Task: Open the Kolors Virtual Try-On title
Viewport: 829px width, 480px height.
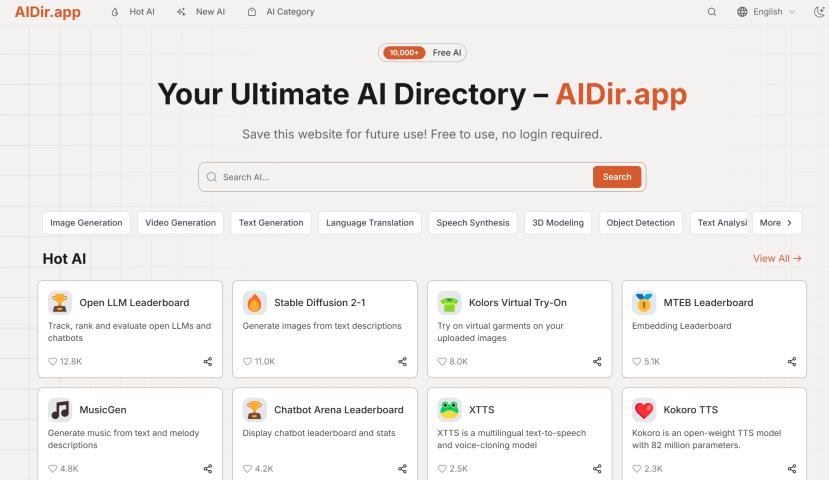Action: click(518, 303)
